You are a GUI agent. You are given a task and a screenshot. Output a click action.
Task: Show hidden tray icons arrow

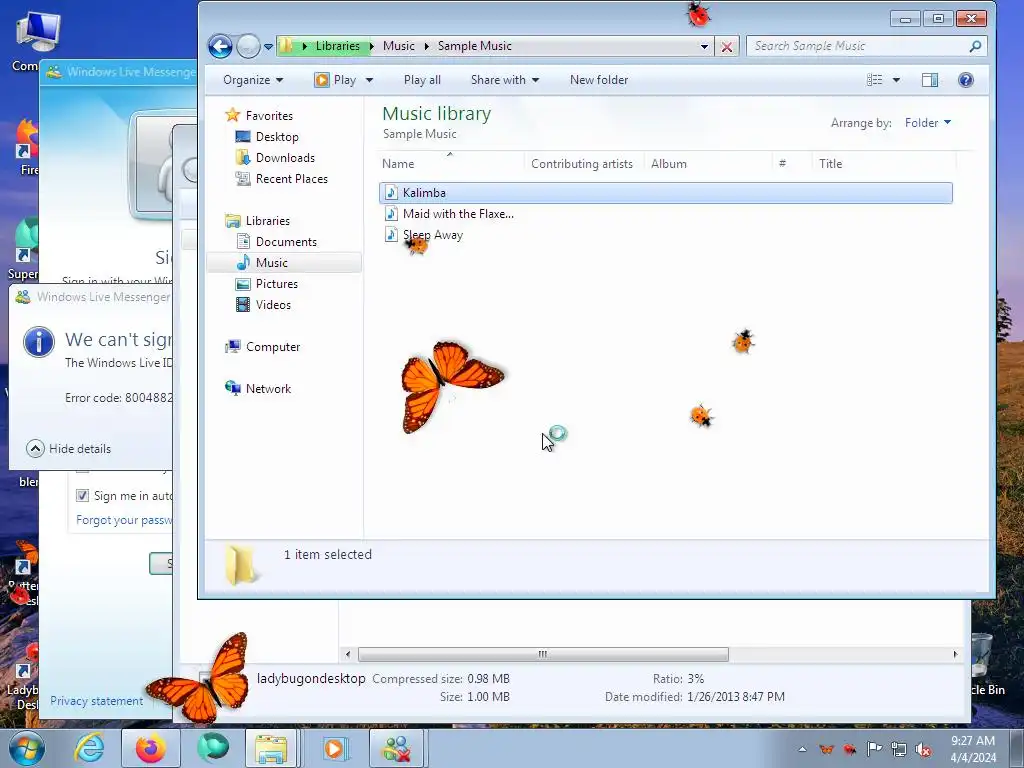803,749
